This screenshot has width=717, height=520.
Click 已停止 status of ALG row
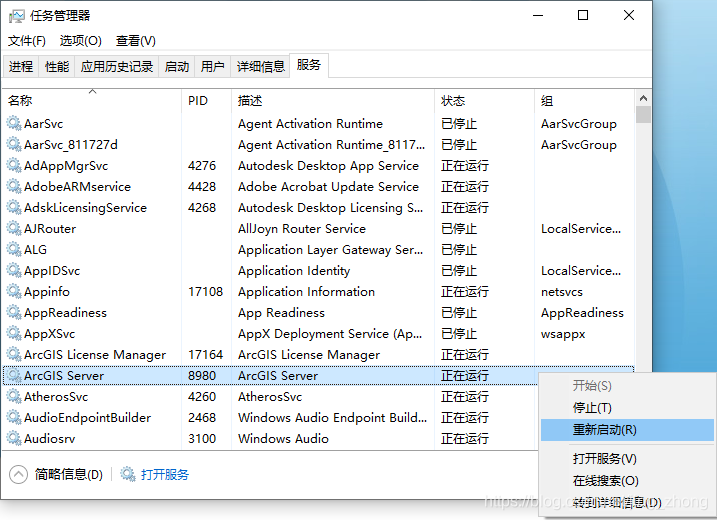coord(459,250)
